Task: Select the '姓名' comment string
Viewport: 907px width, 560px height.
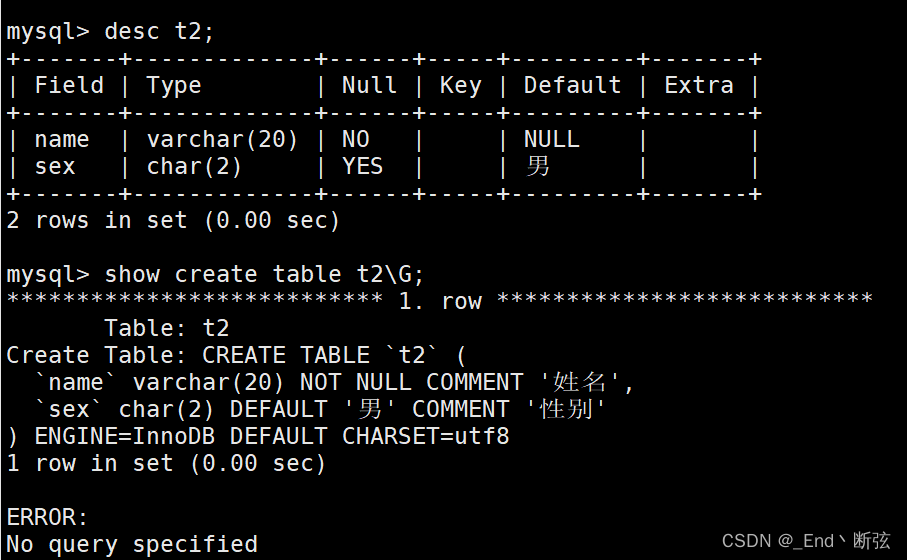Action: click(x=580, y=382)
